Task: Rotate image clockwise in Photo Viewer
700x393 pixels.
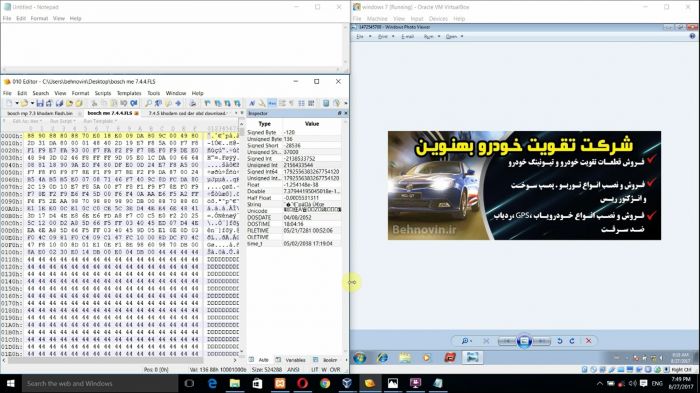Action: coord(572,341)
